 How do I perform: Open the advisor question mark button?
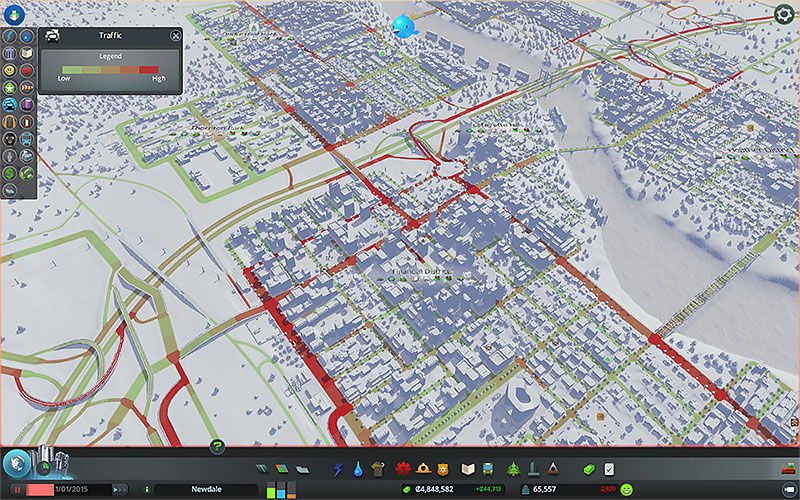click(217, 447)
